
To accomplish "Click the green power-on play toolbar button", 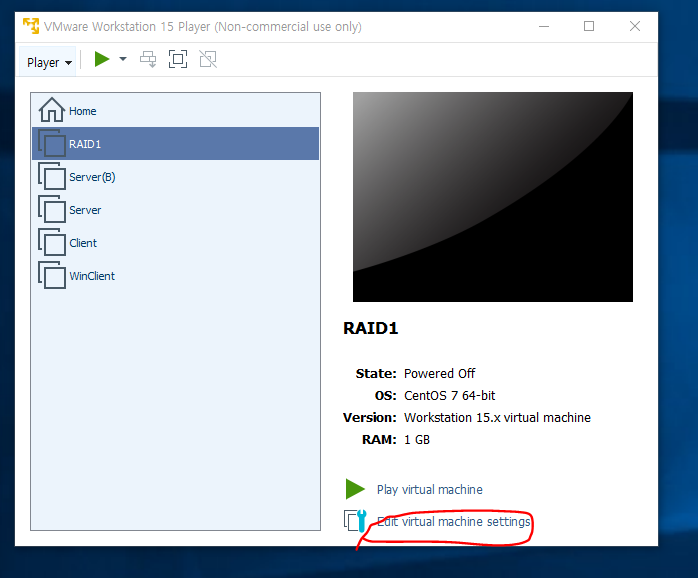I will coord(102,59).
